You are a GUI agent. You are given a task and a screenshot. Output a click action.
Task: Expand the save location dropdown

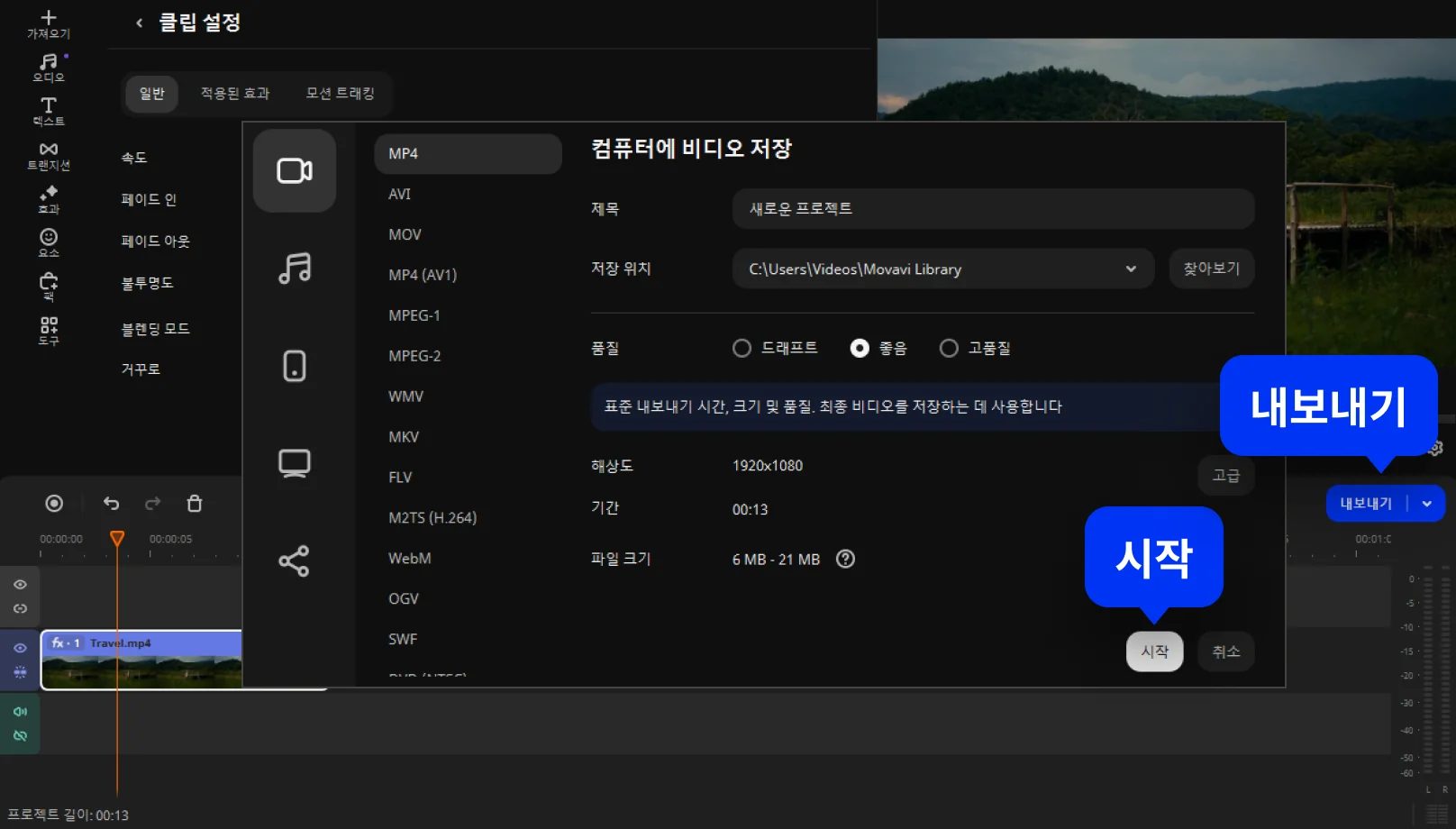point(1130,269)
